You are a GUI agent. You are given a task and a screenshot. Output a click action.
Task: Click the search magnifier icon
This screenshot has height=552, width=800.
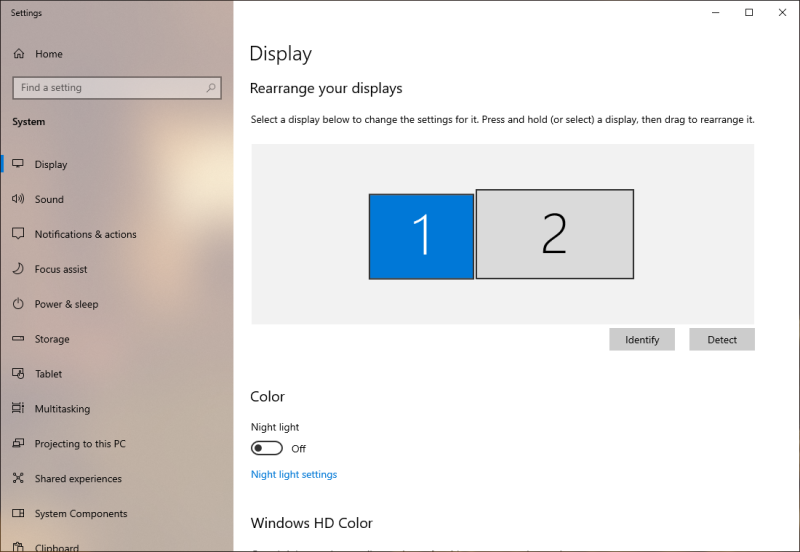coord(211,88)
